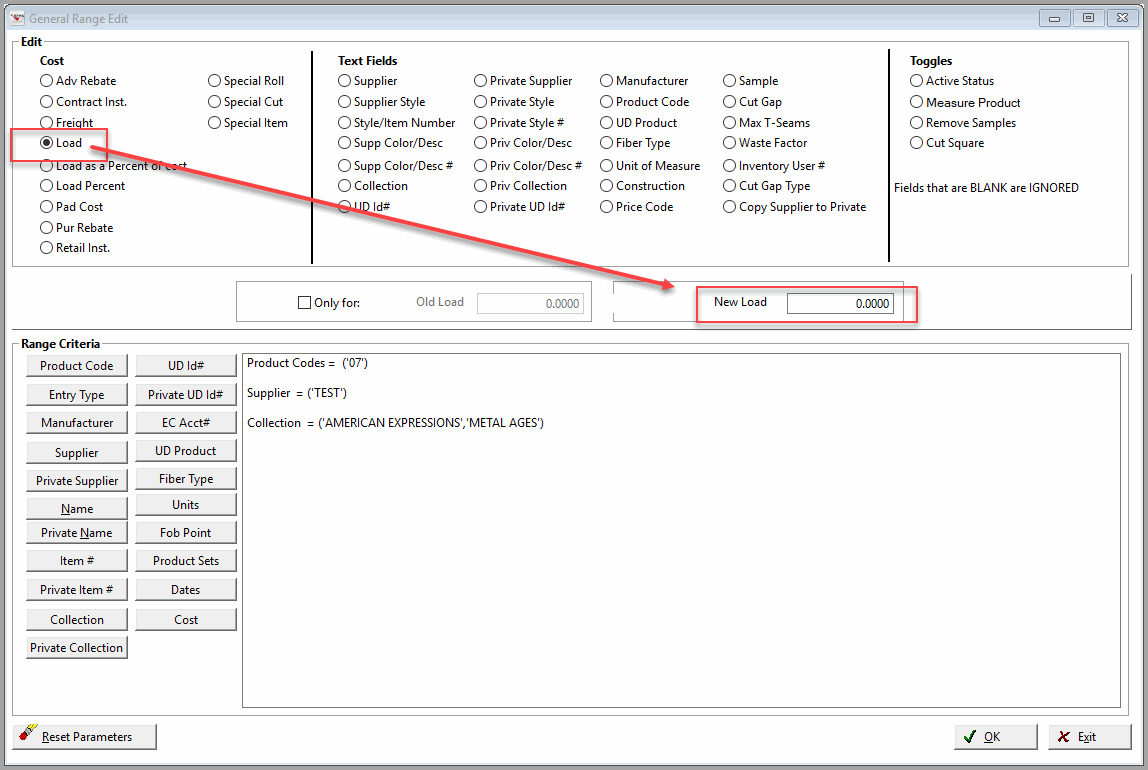Click the New Load input field
This screenshot has height=770, width=1148.
click(840, 303)
